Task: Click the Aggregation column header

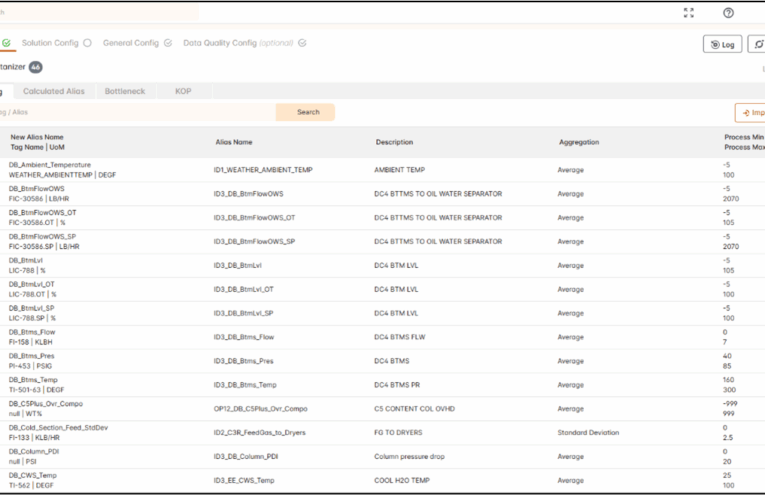Action: 579,142
